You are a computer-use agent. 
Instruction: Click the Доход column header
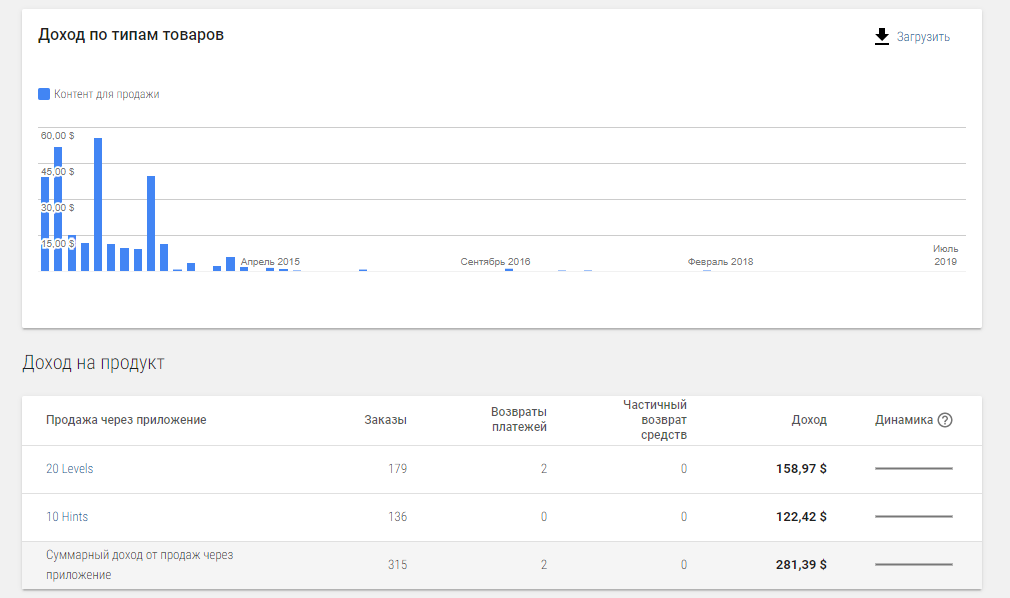pyautogui.click(x=809, y=420)
